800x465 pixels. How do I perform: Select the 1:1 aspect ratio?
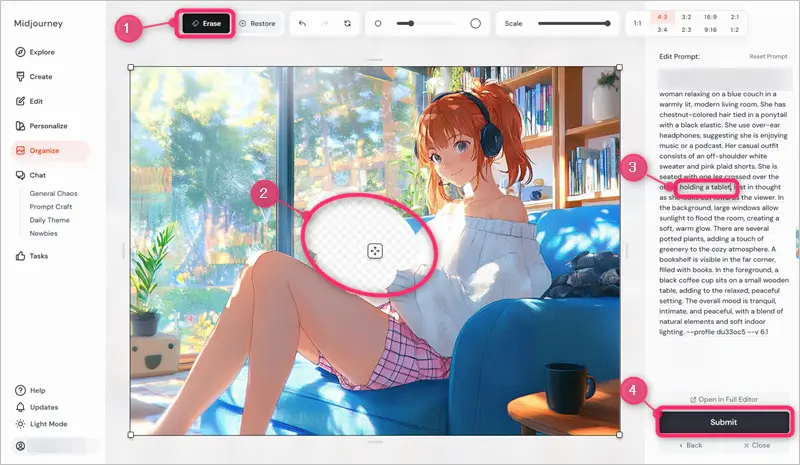tap(638, 22)
